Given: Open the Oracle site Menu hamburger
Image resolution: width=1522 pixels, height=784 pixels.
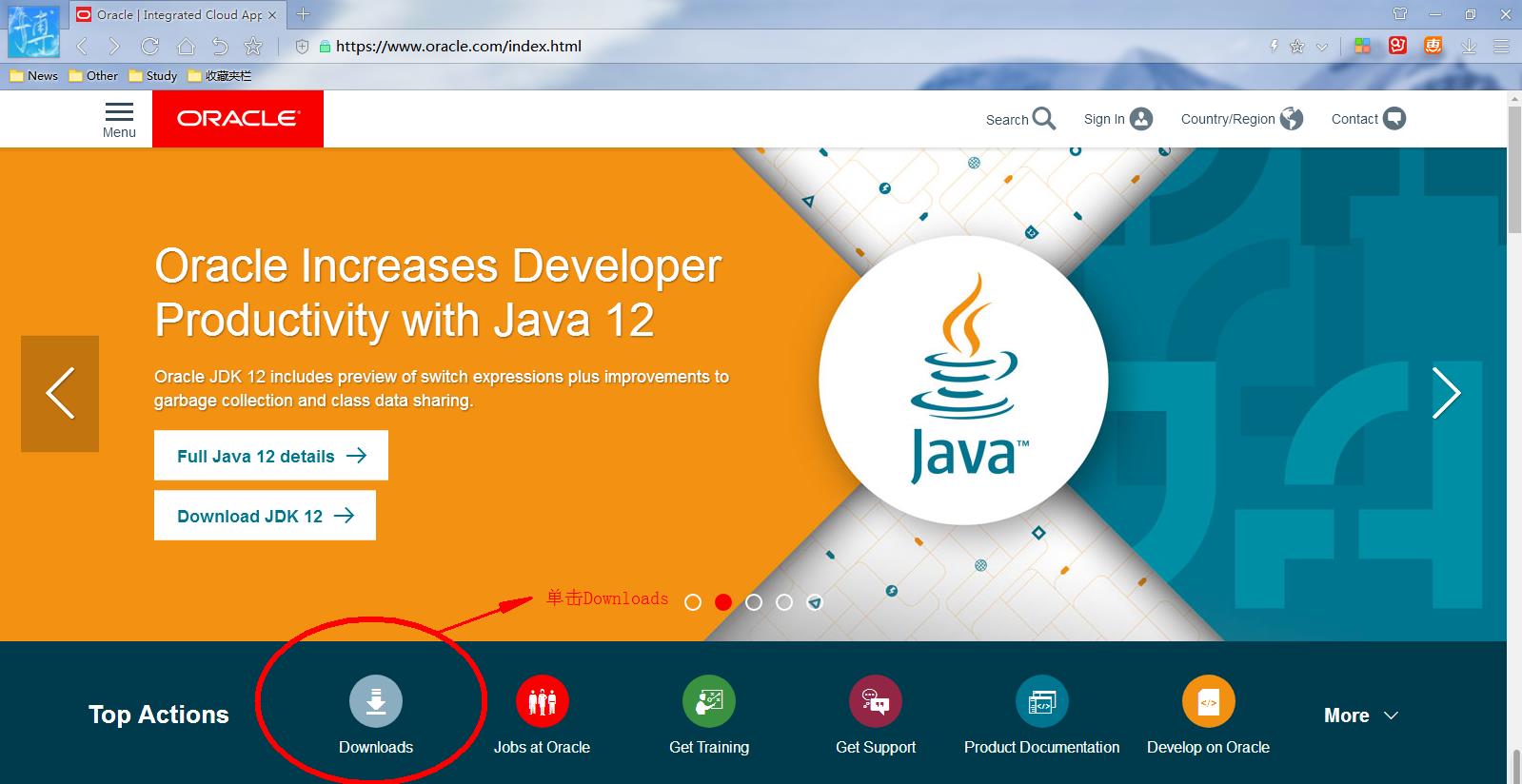Looking at the screenshot, I should point(119,119).
